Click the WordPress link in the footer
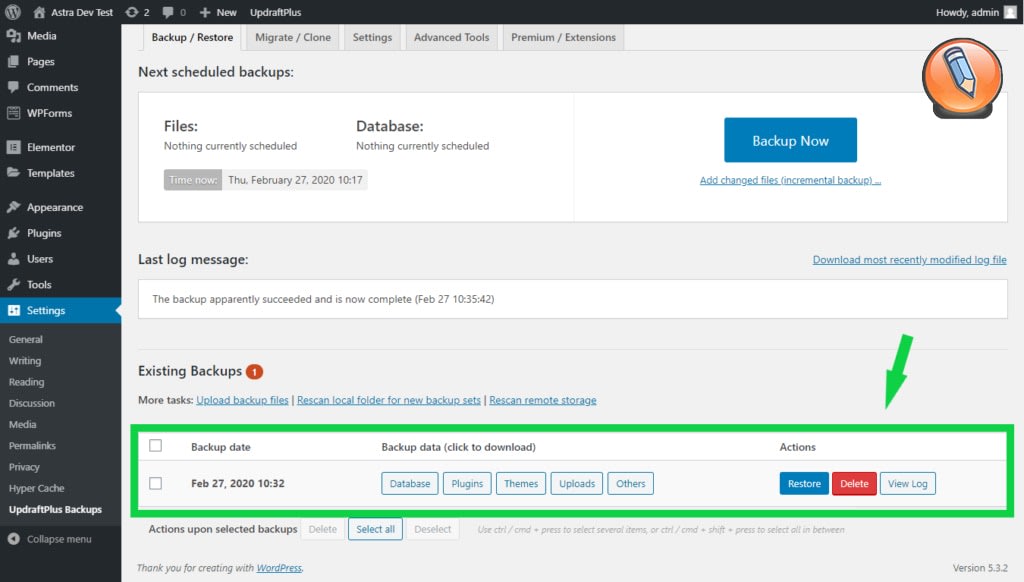Viewport: 1024px width, 582px height. pos(279,568)
